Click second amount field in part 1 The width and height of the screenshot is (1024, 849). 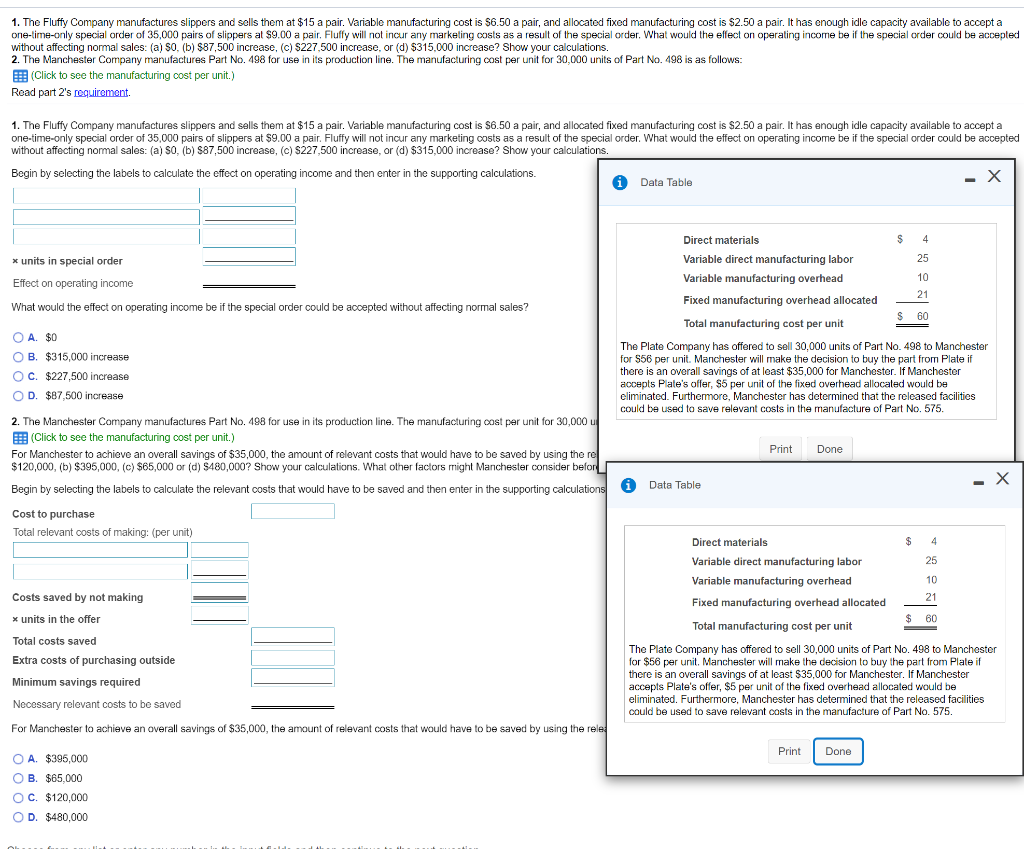[x=249, y=216]
